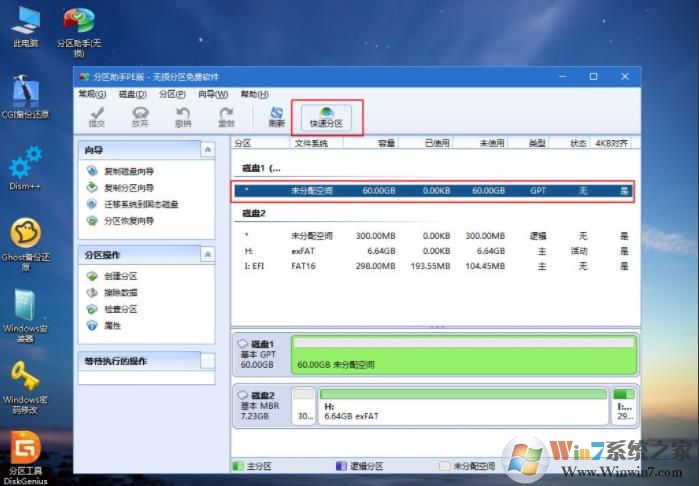This screenshot has height=486, width=699.
Task: Maximize the 分区助手 window
Action: 593,77
